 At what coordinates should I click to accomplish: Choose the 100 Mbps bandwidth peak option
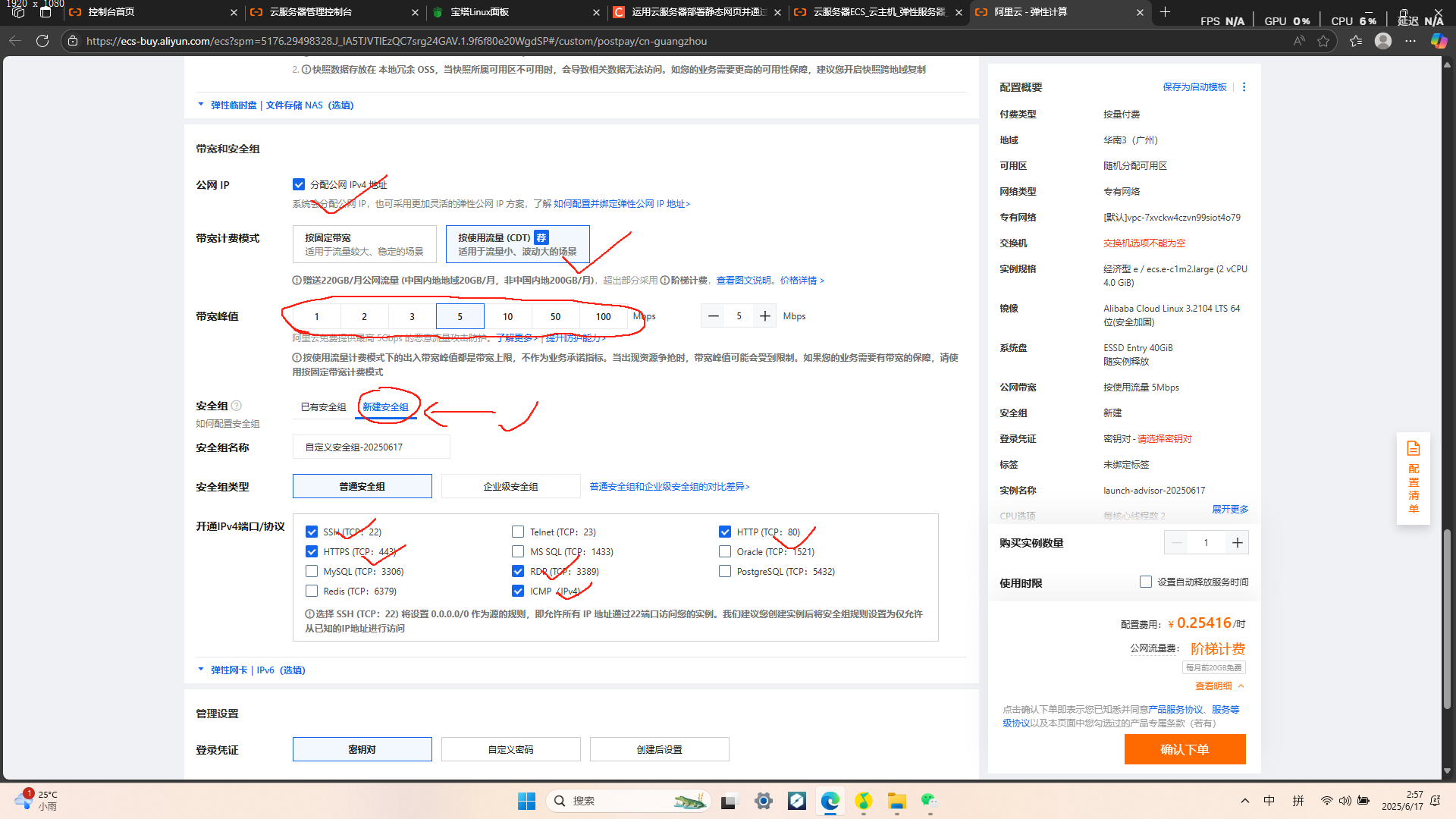(x=603, y=316)
